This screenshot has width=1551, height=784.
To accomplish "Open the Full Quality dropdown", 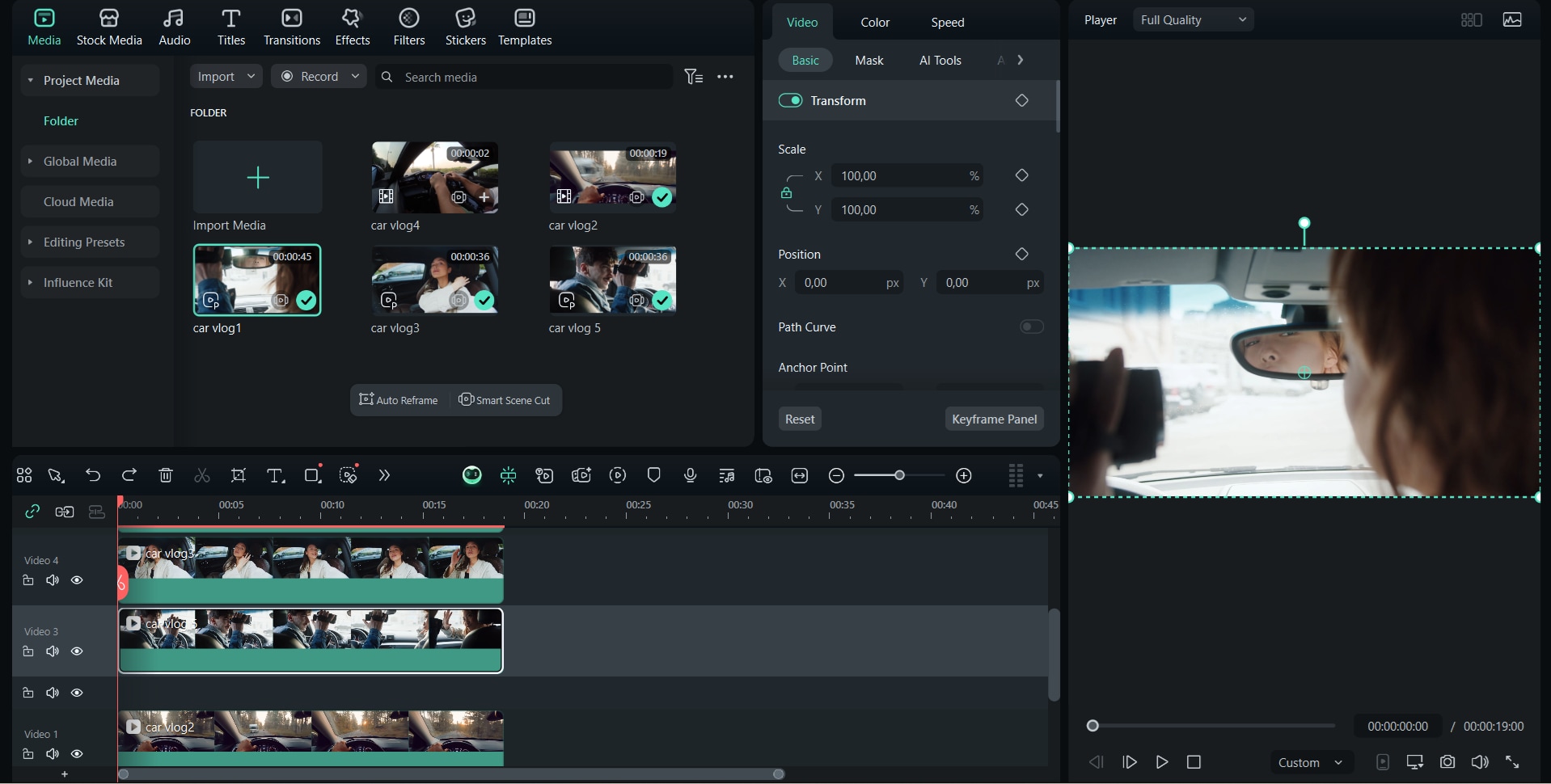I will 1194,20.
